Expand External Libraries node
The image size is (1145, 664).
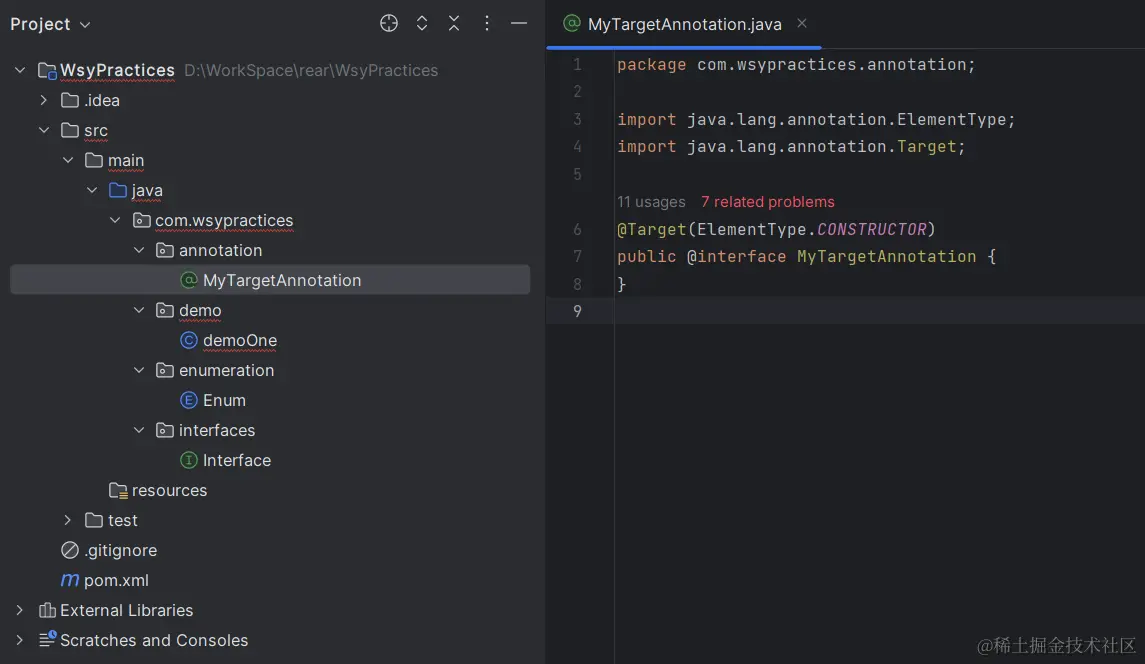19,610
